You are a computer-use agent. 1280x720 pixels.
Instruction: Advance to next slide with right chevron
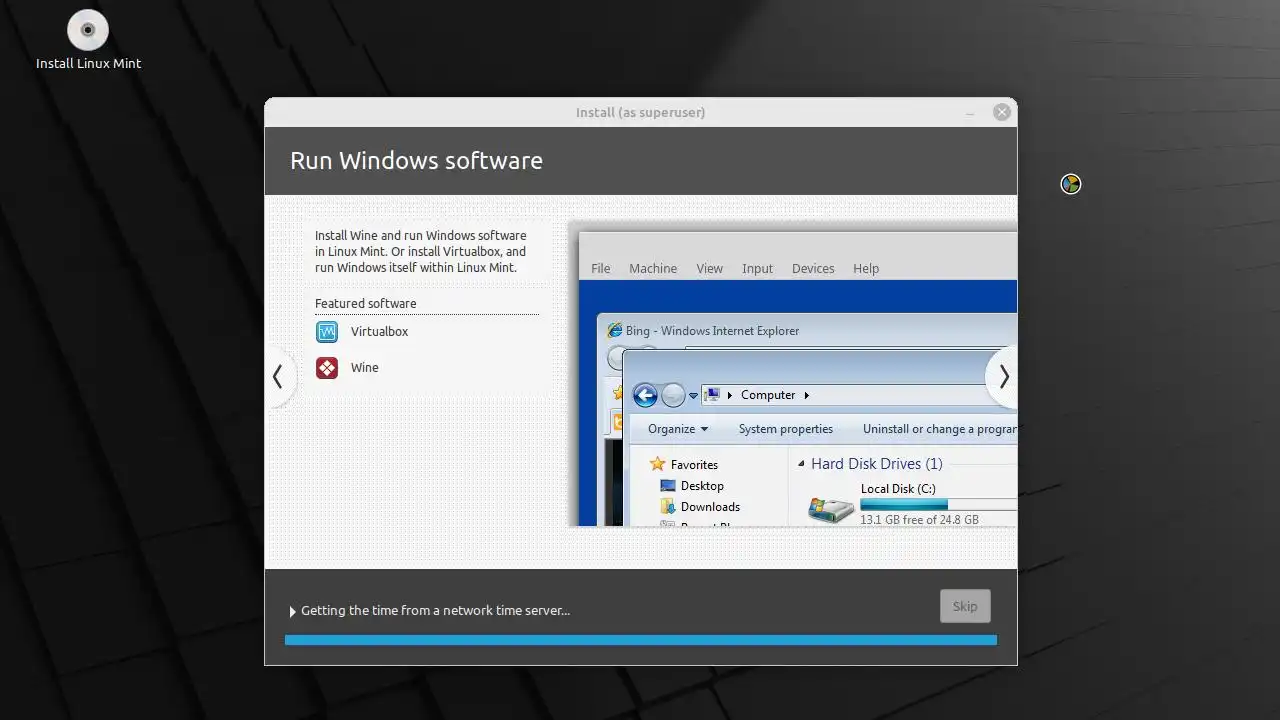click(x=1003, y=377)
